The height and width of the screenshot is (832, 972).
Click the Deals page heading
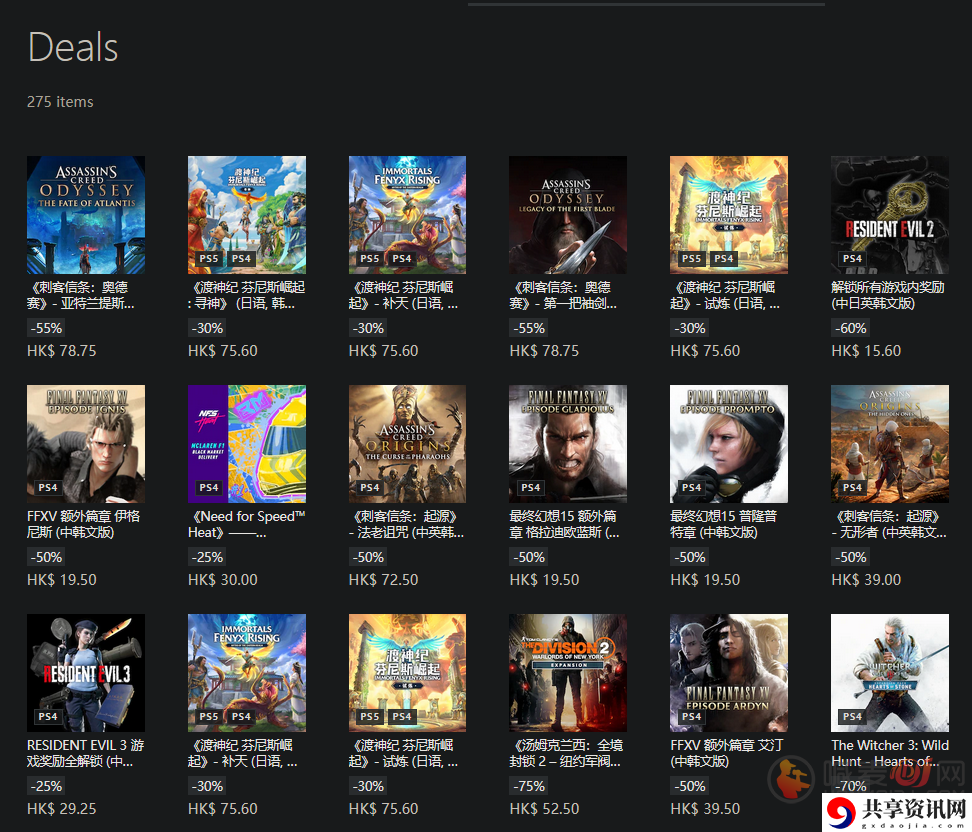pyautogui.click(x=73, y=48)
